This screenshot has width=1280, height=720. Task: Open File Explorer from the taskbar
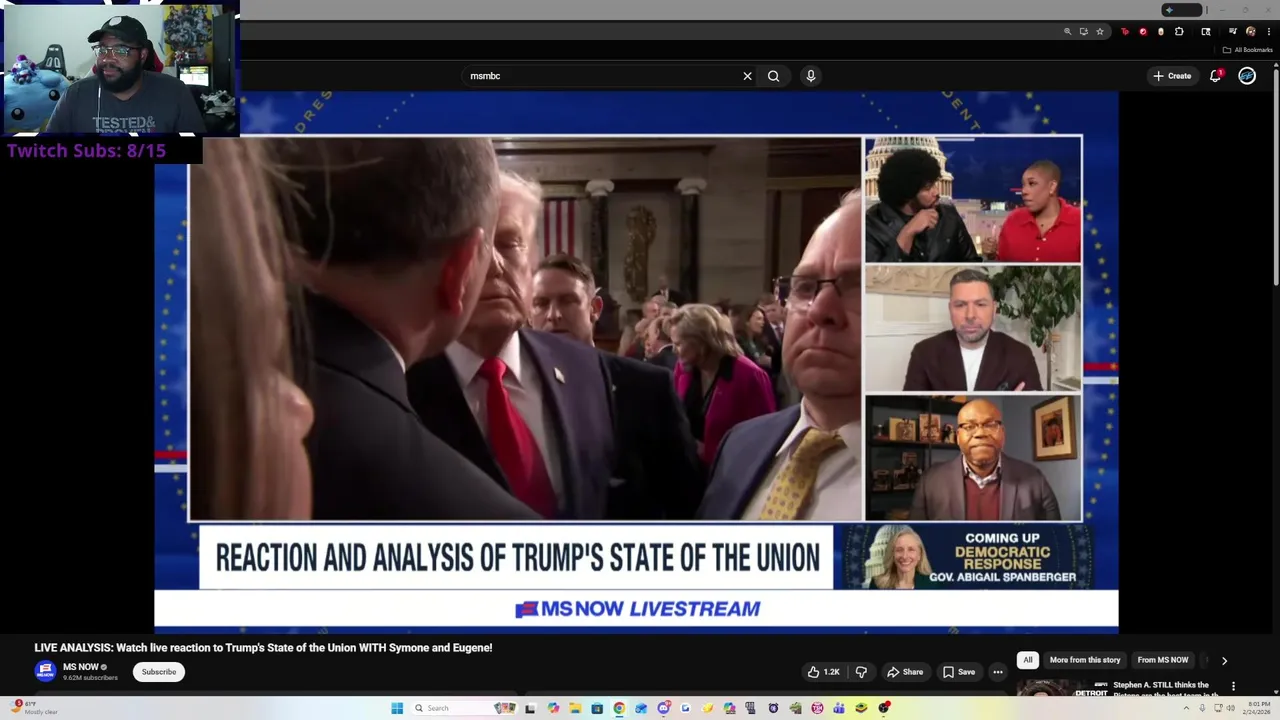(575, 708)
